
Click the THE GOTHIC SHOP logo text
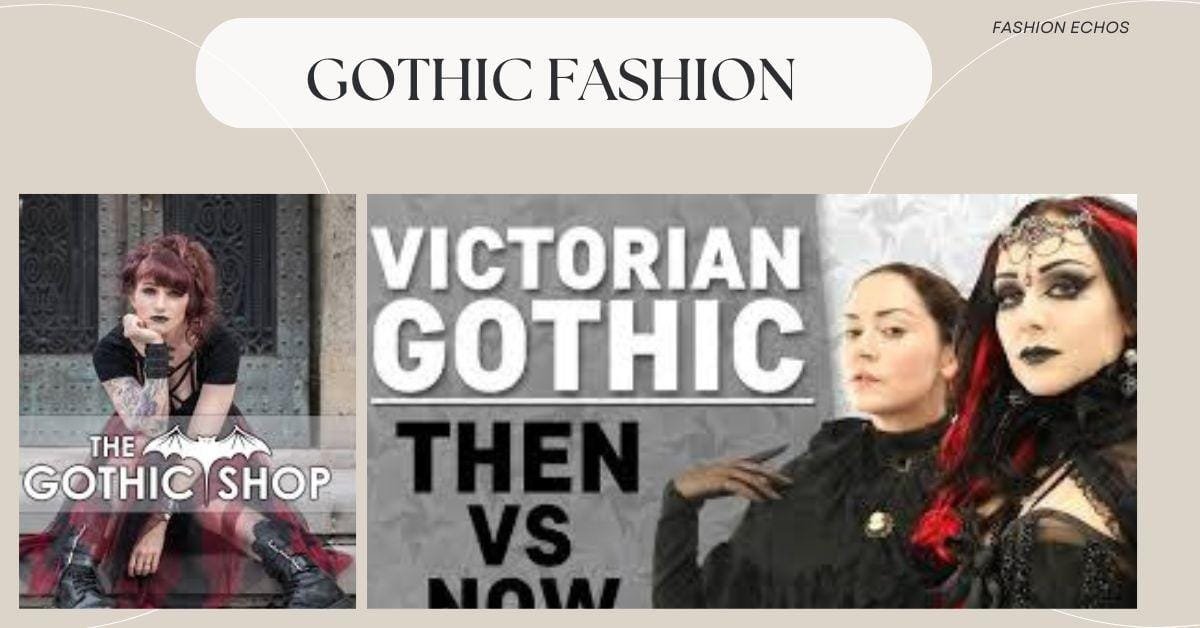point(178,472)
